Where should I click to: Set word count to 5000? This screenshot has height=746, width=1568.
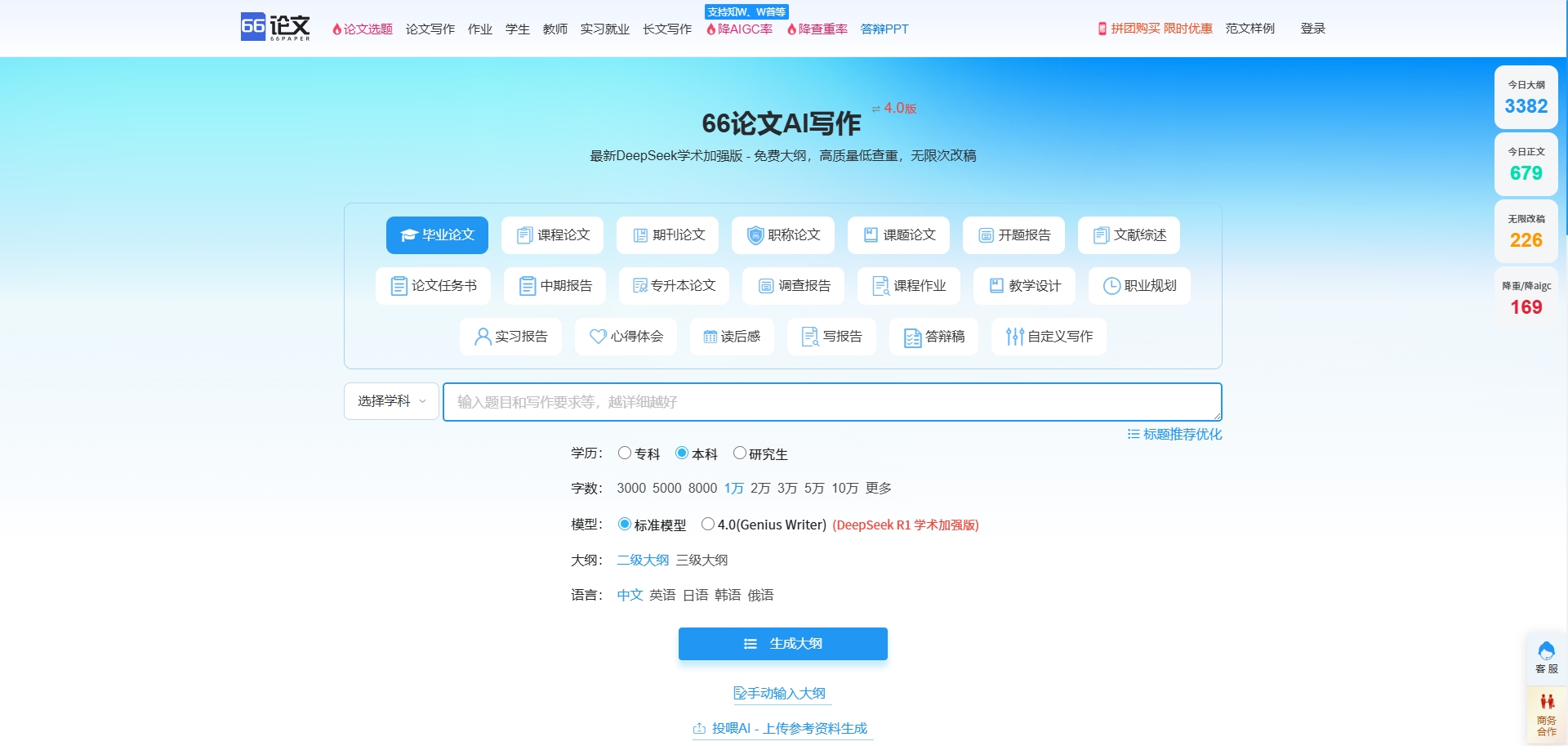(x=666, y=488)
